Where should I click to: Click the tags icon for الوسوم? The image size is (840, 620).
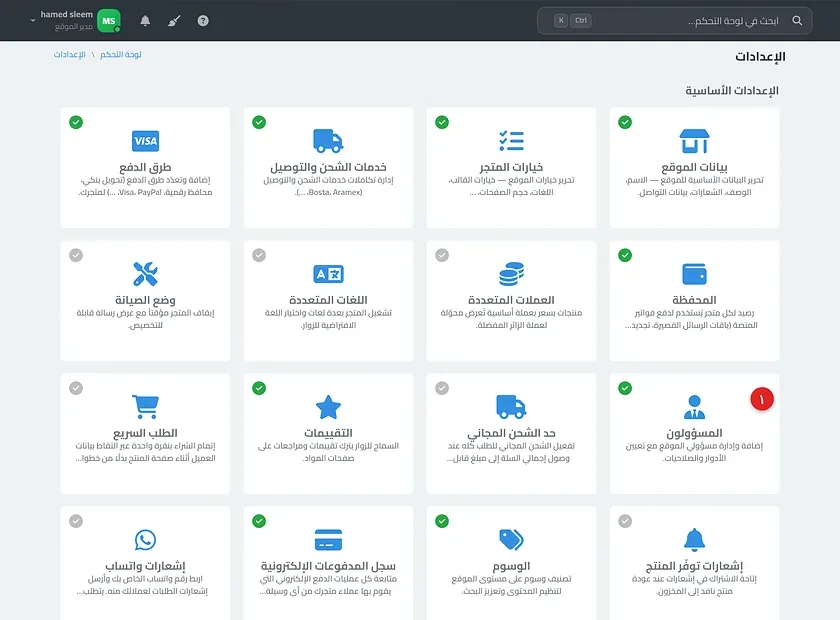(x=511, y=540)
